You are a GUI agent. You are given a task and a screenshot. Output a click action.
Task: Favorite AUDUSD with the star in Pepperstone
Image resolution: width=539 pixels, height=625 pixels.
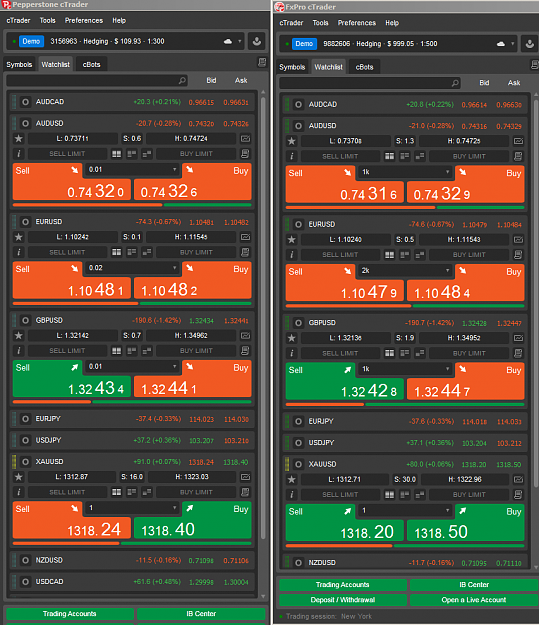[x=19, y=139]
